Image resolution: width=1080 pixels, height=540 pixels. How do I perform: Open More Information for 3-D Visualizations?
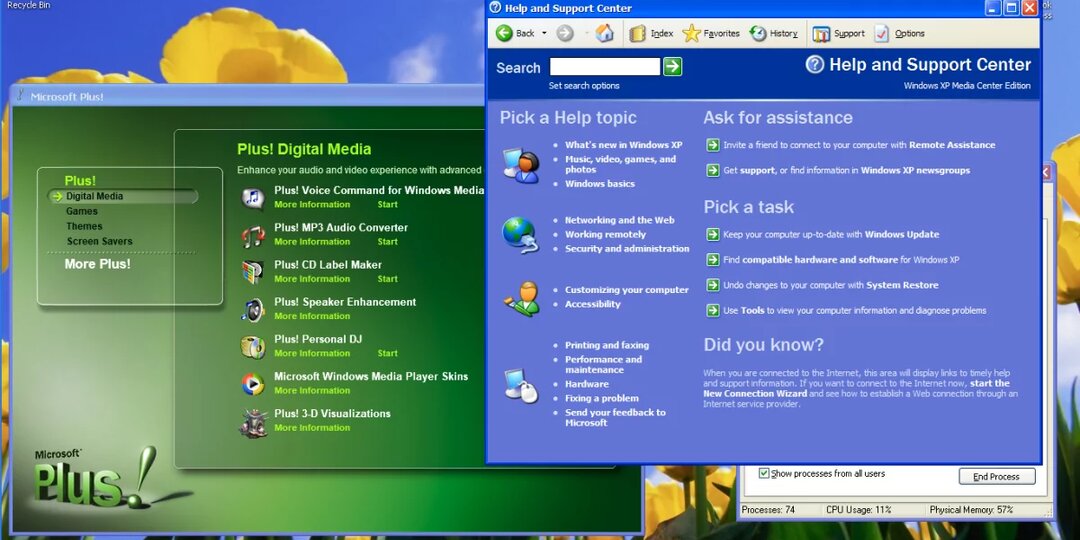(x=312, y=428)
